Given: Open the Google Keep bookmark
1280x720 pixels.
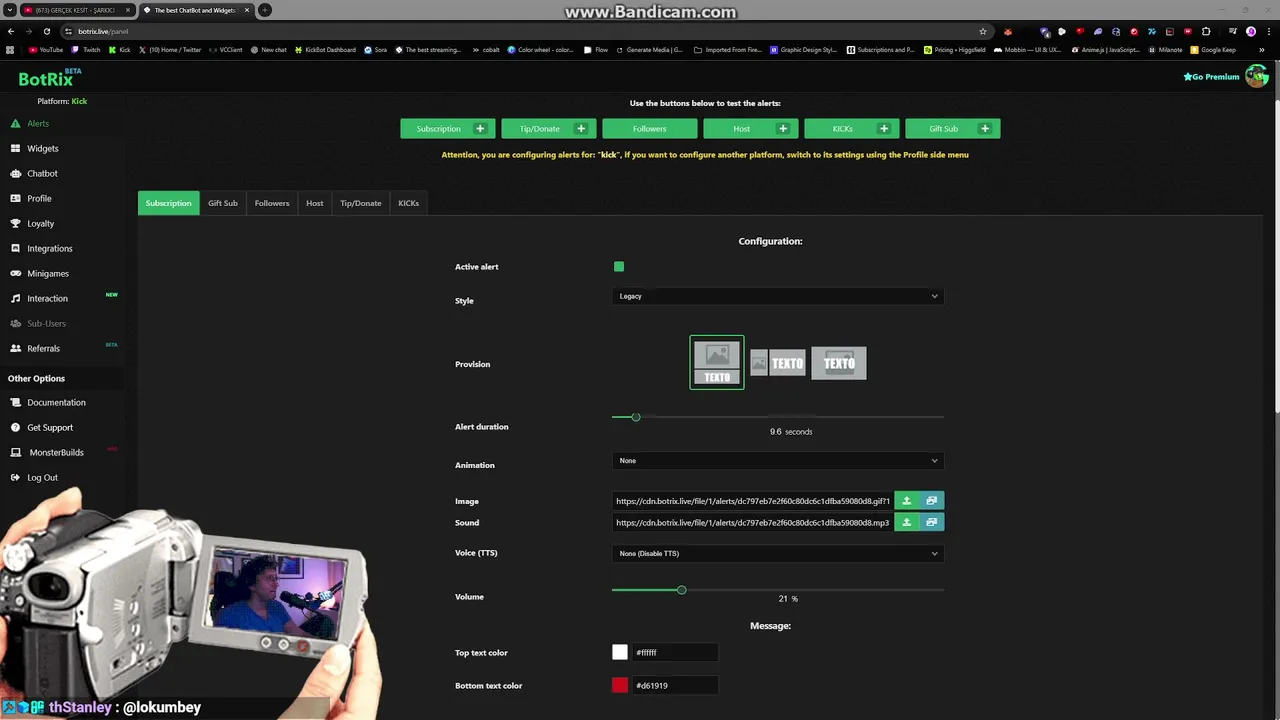Looking at the screenshot, I should pyautogui.click(x=1213, y=49).
